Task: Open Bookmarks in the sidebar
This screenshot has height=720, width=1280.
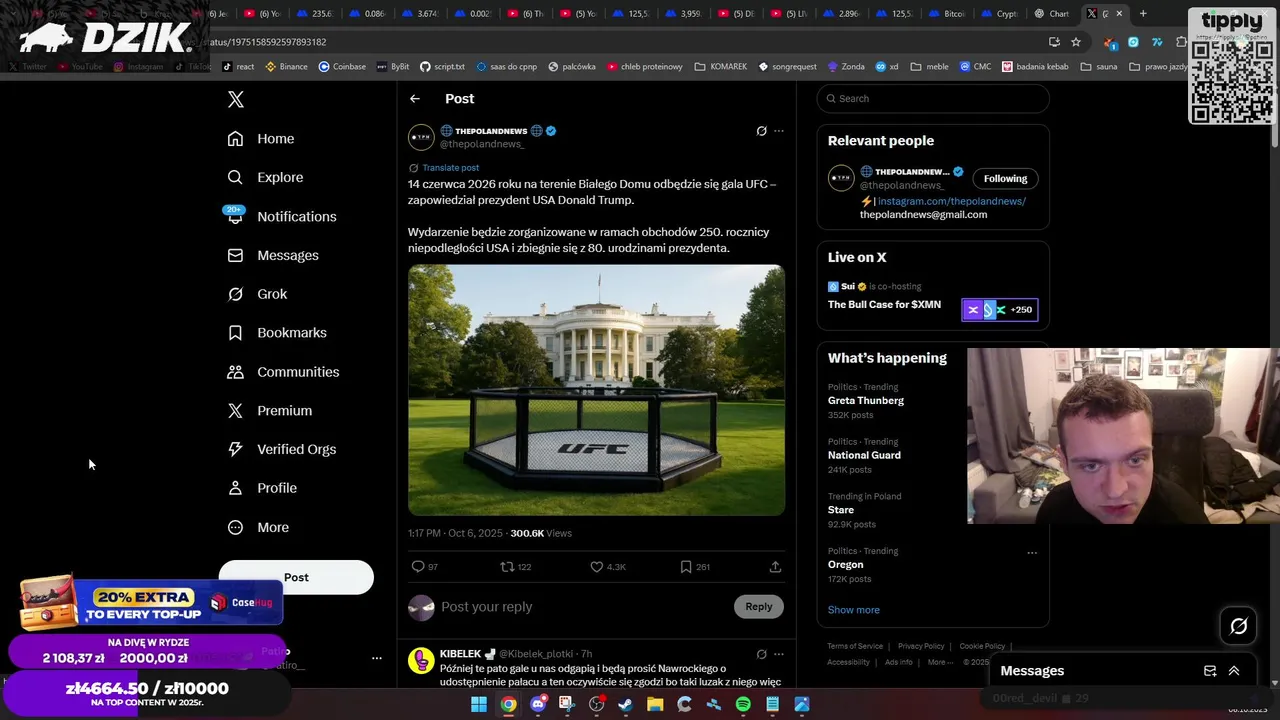Action: [x=277, y=333]
